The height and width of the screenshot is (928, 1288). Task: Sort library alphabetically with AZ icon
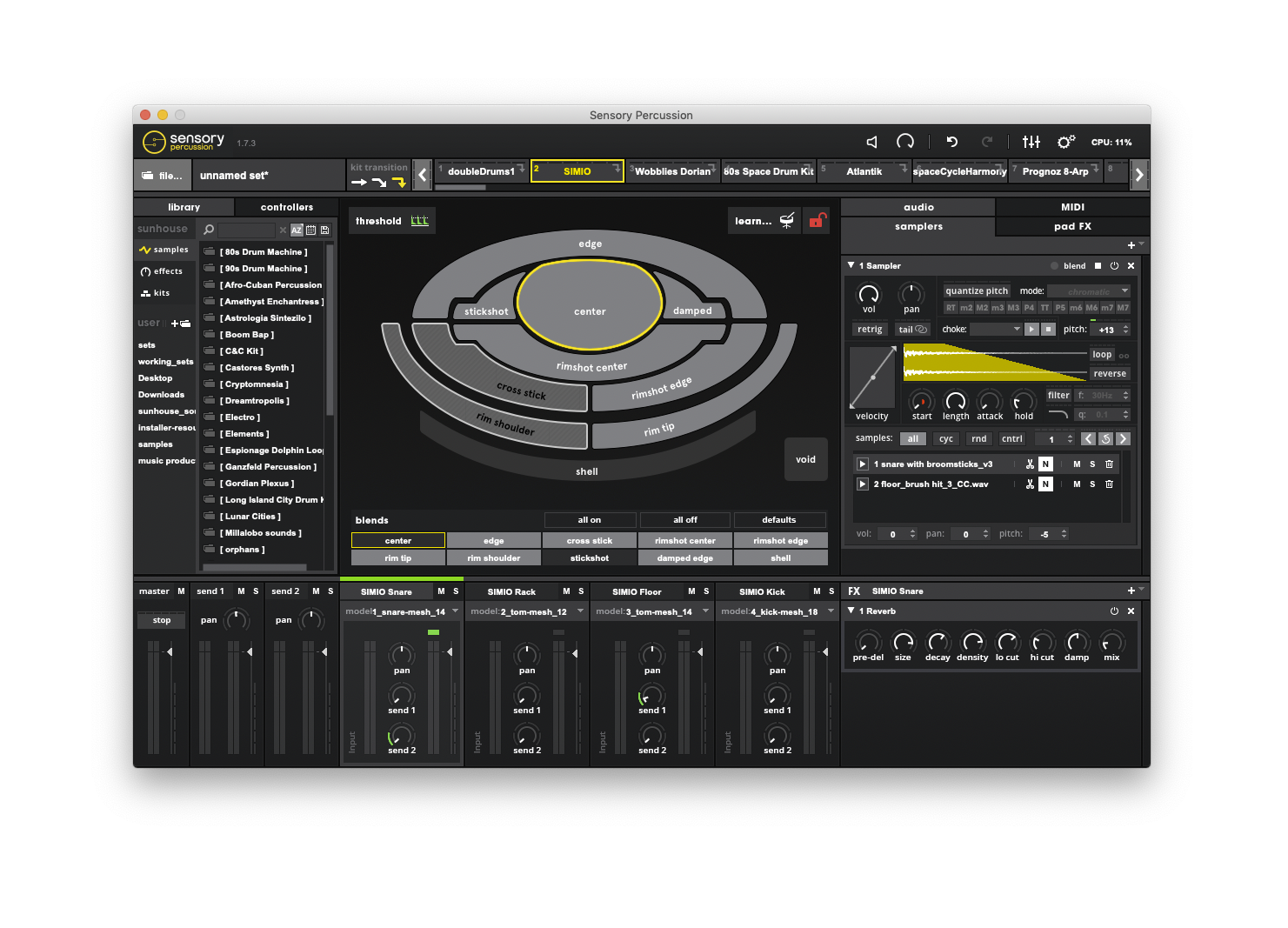297,230
